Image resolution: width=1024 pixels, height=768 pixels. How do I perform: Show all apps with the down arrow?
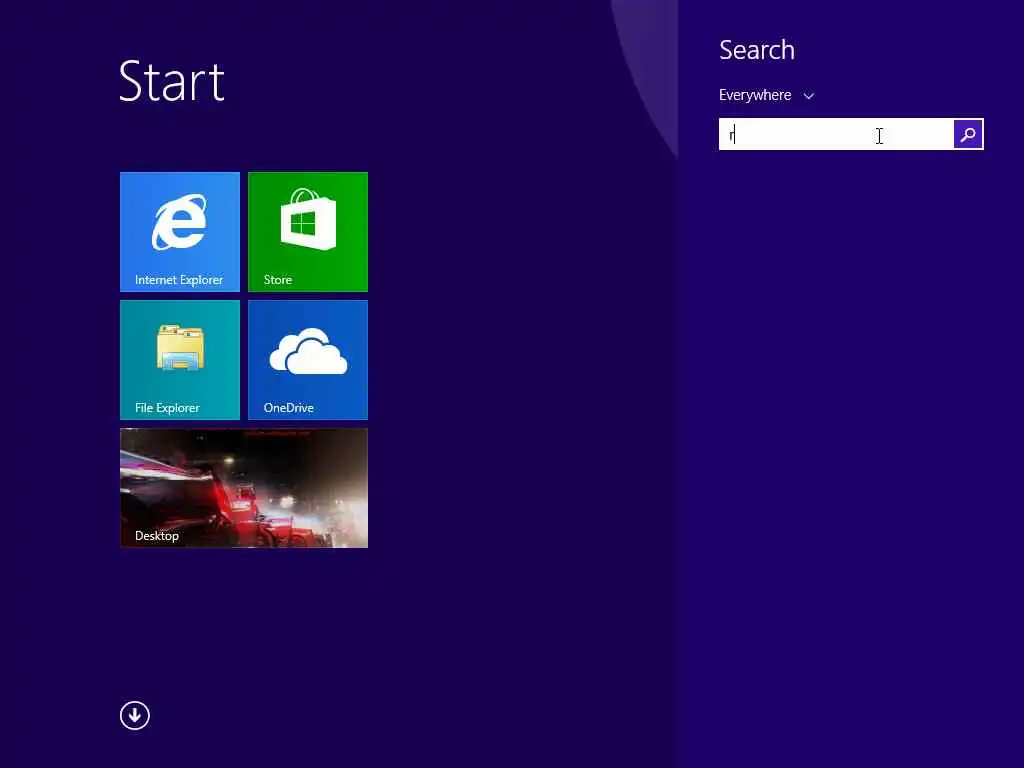(135, 715)
